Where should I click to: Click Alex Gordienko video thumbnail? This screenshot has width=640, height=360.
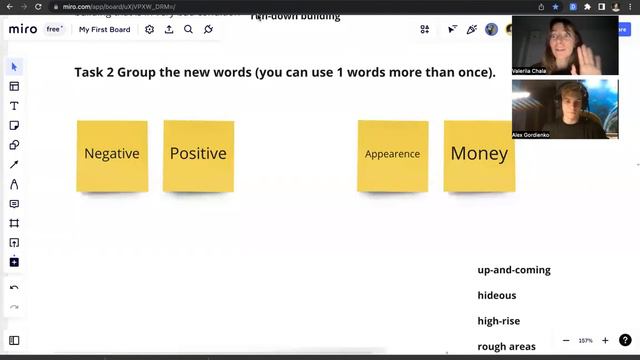pos(565,109)
